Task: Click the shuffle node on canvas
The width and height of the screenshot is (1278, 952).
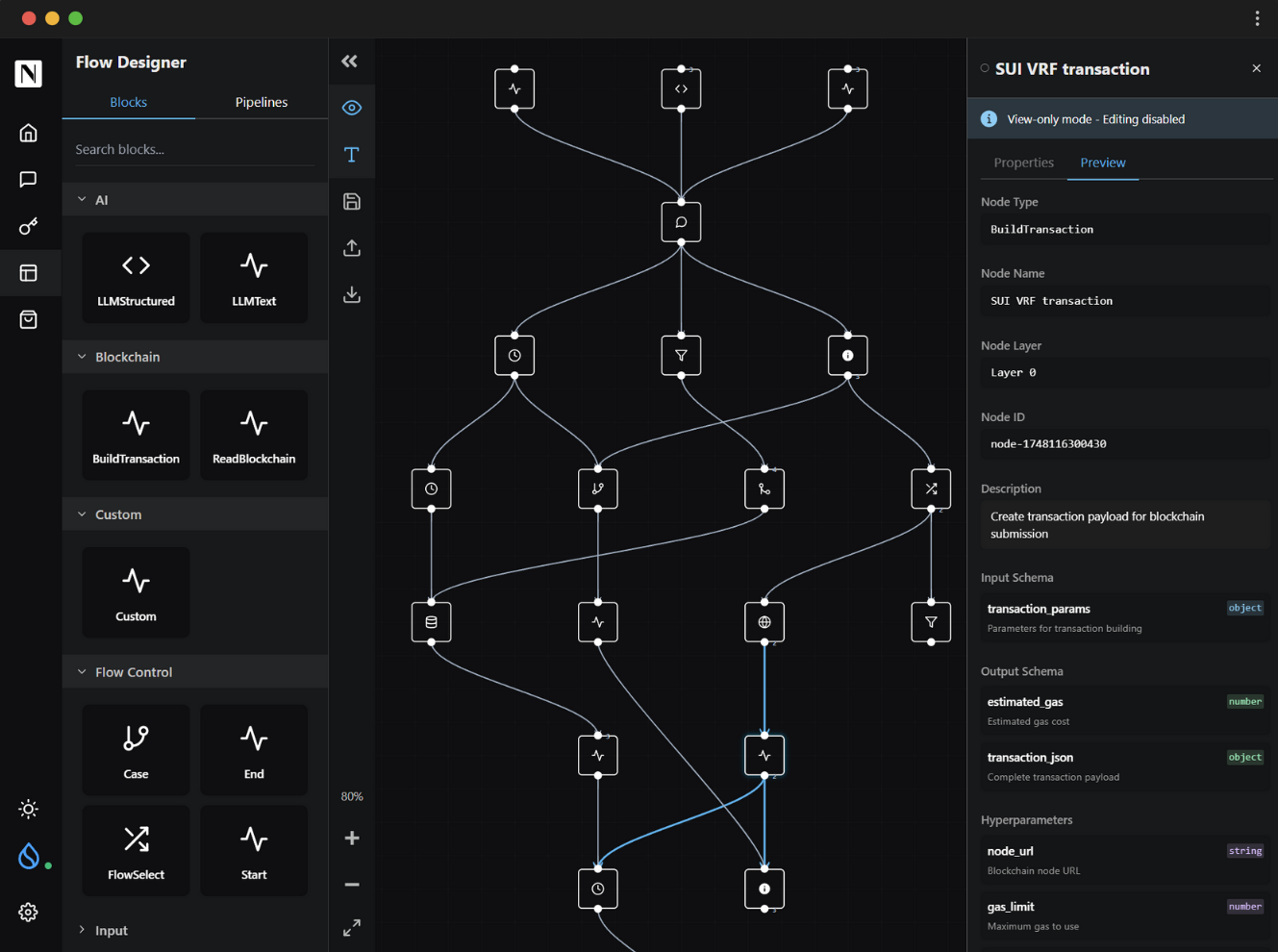Action: point(931,489)
